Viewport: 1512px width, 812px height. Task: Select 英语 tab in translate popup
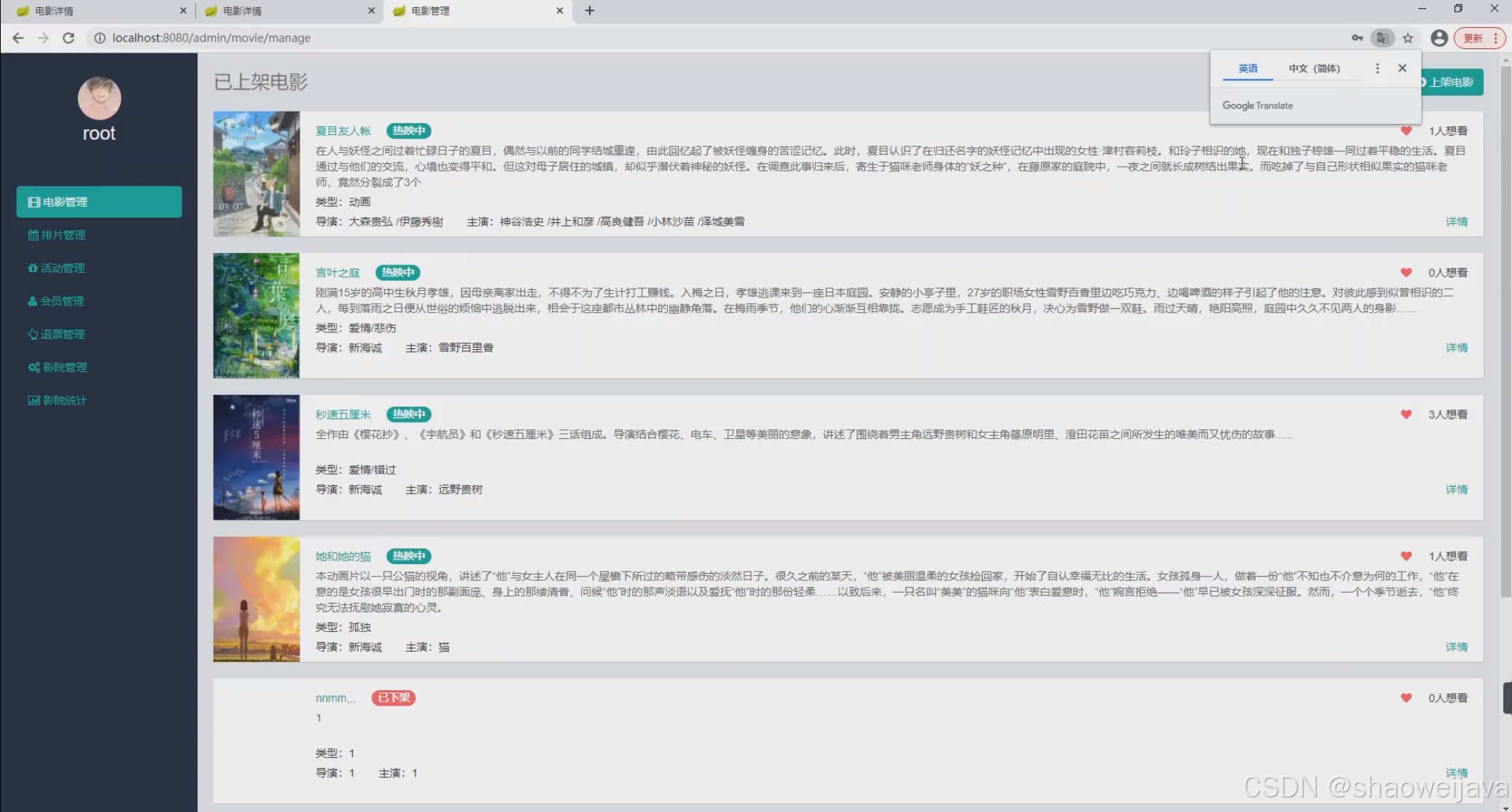(1247, 69)
